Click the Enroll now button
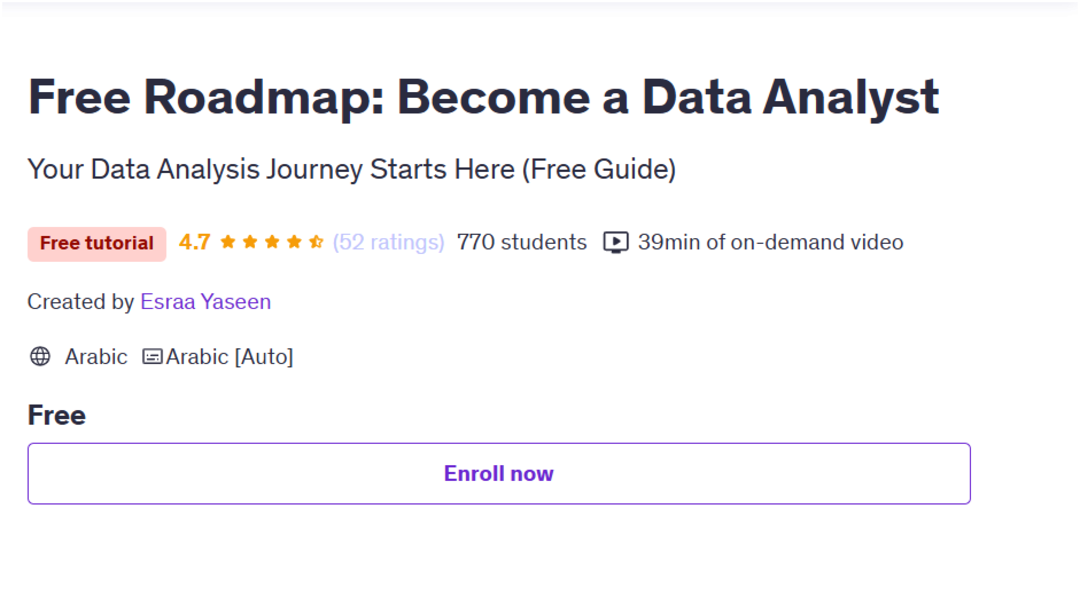Viewport: 1080px width, 600px height. coord(499,473)
